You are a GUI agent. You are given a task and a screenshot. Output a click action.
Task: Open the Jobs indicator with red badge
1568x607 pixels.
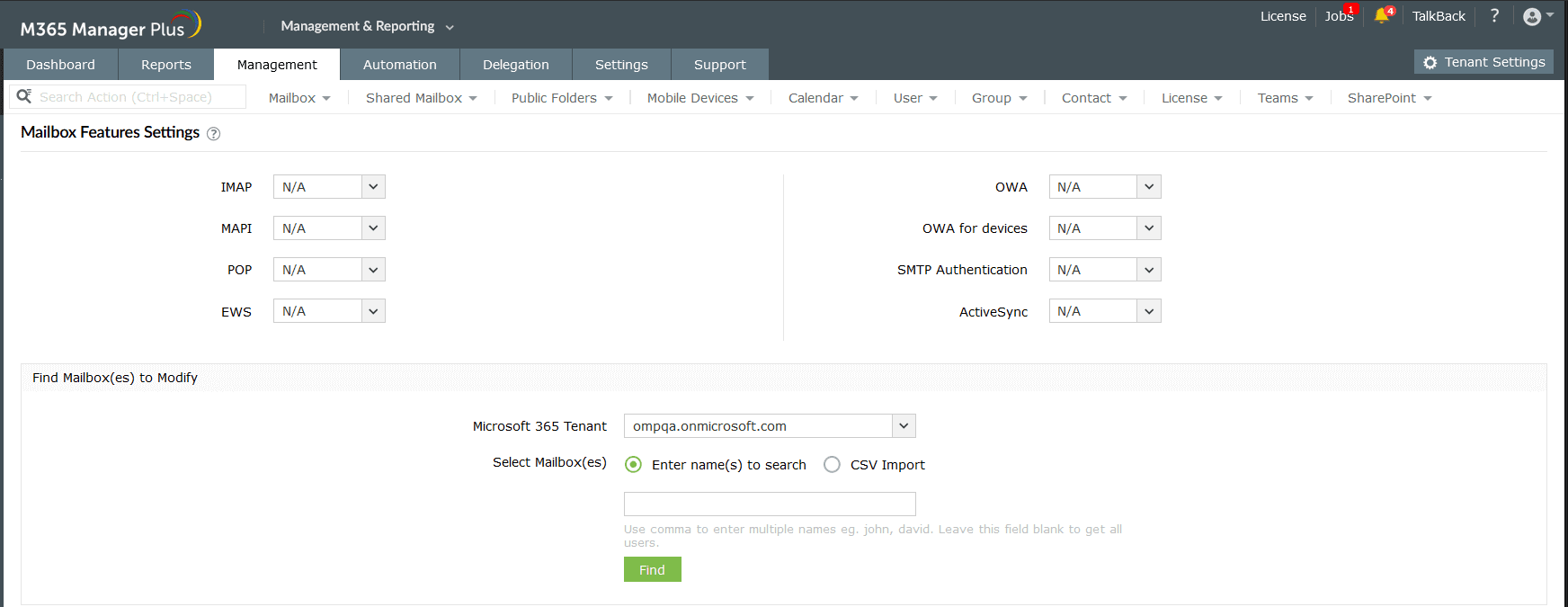[1339, 16]
